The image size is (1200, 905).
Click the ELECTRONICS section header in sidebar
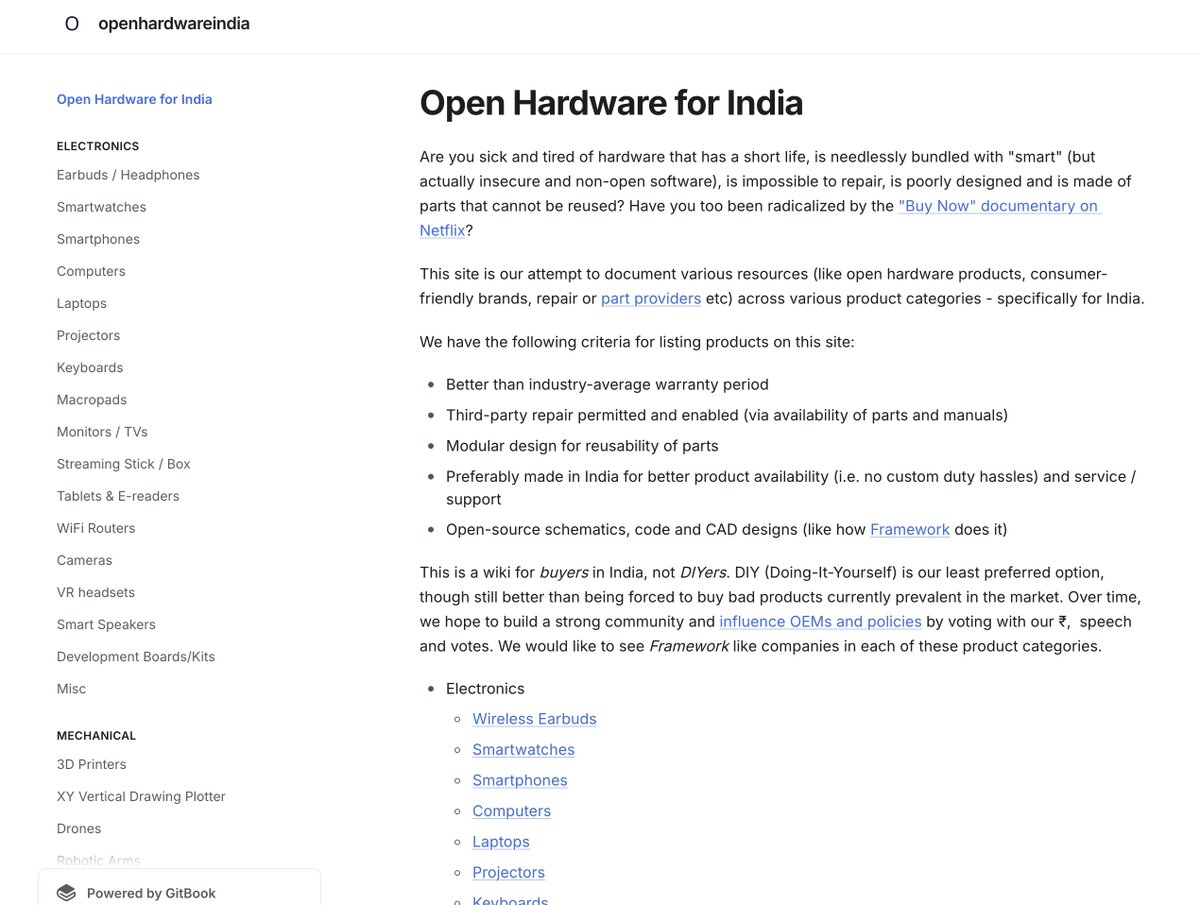click(x=98, y=146)
